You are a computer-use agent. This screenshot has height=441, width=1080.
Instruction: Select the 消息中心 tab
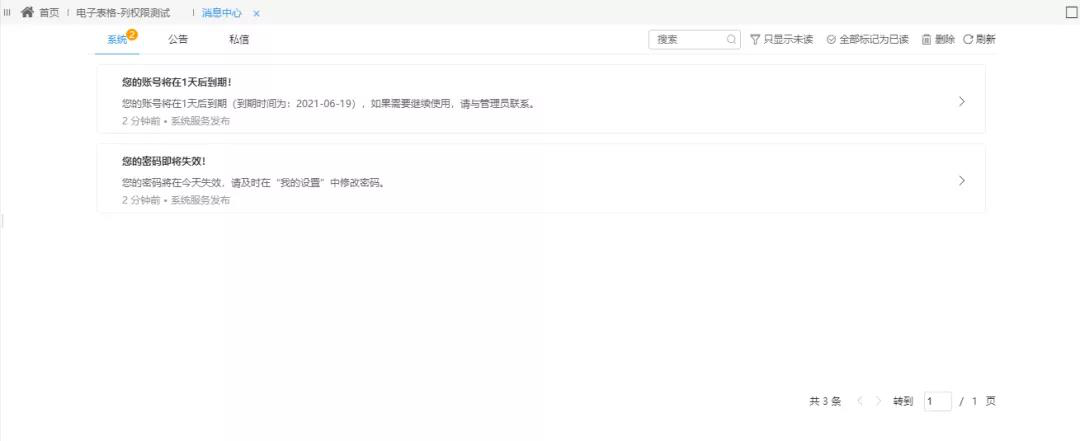[x=222, y=13]
